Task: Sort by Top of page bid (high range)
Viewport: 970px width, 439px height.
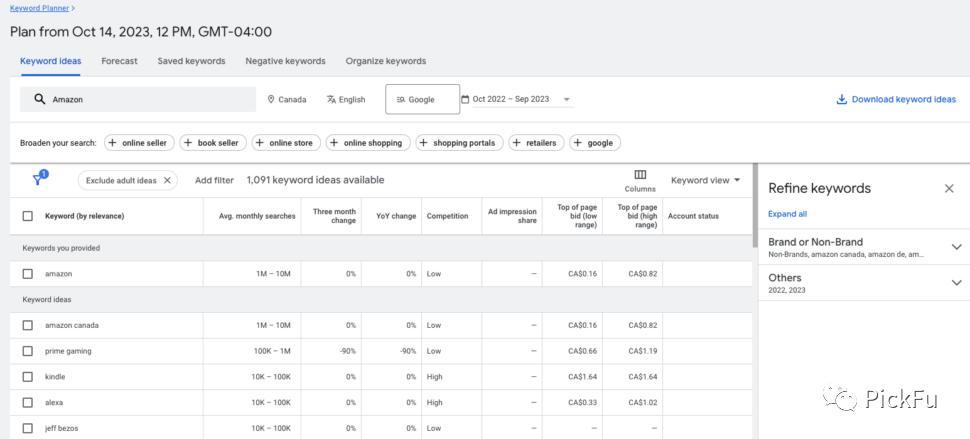Action: pos(637,216)
